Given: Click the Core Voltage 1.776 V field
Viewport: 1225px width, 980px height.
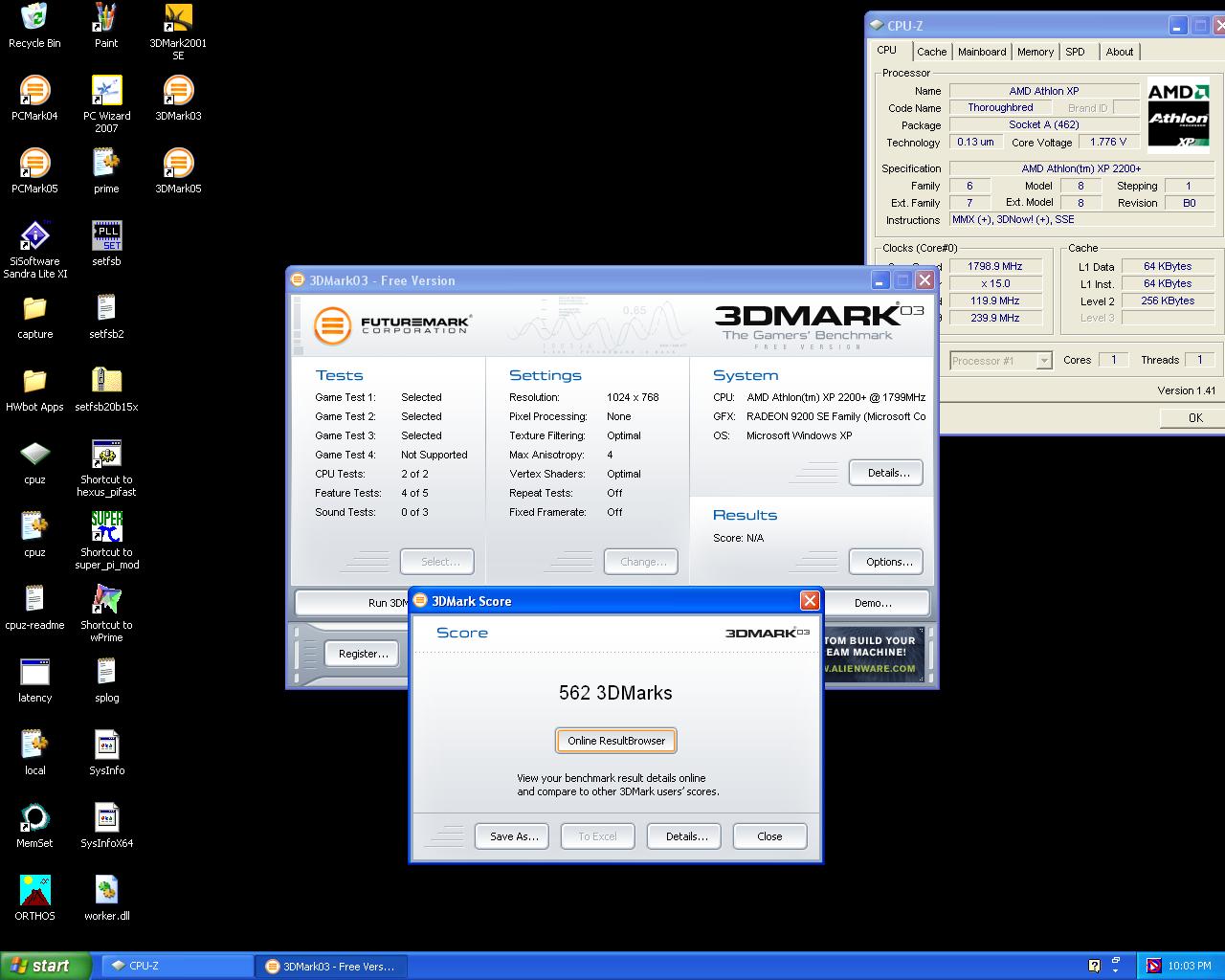Looking at the screenshot, I should 1108,142.
